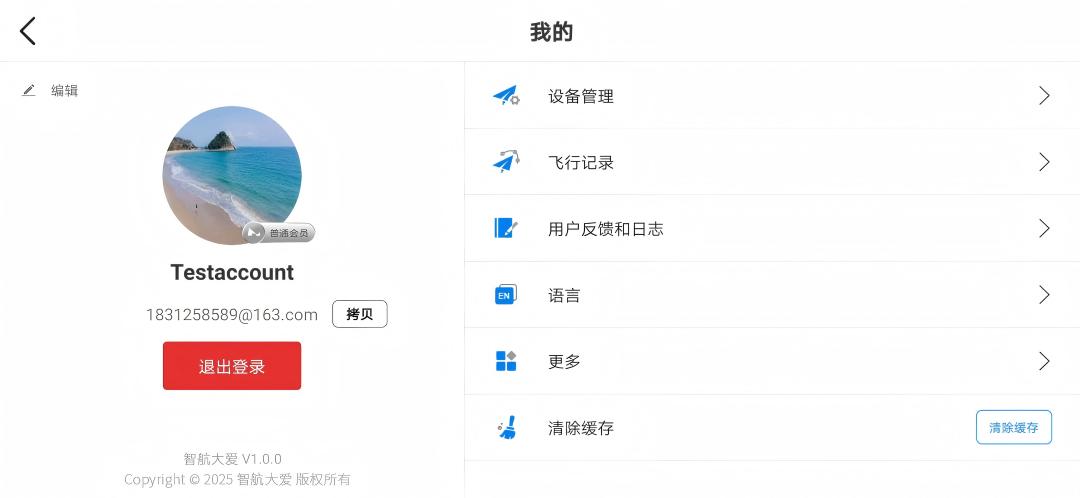Expand the 更多 row chevron

tap(1044, 361)
